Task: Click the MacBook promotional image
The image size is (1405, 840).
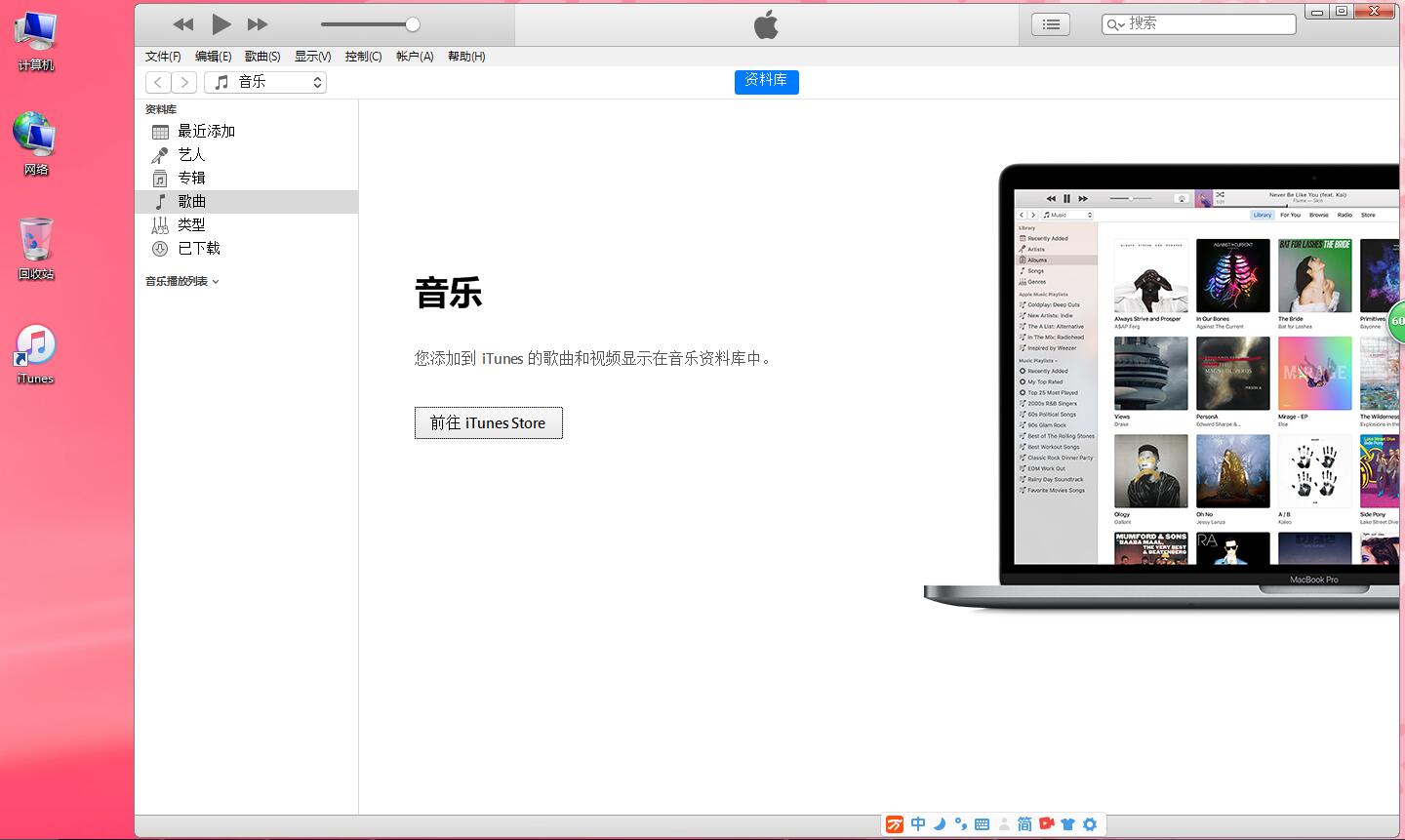Action: click(x=1162, y=387)
